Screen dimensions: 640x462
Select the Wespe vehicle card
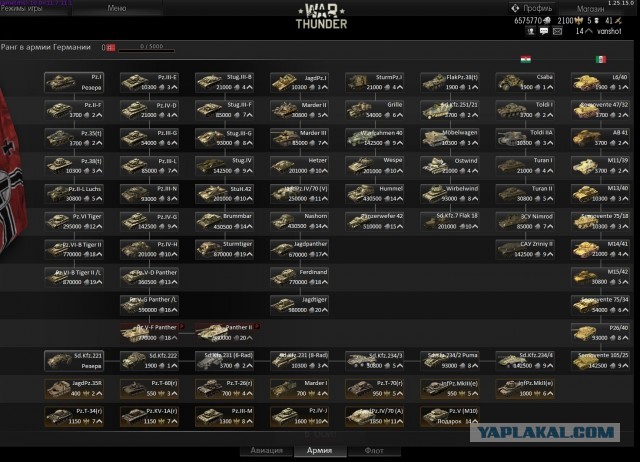(374, 166)
